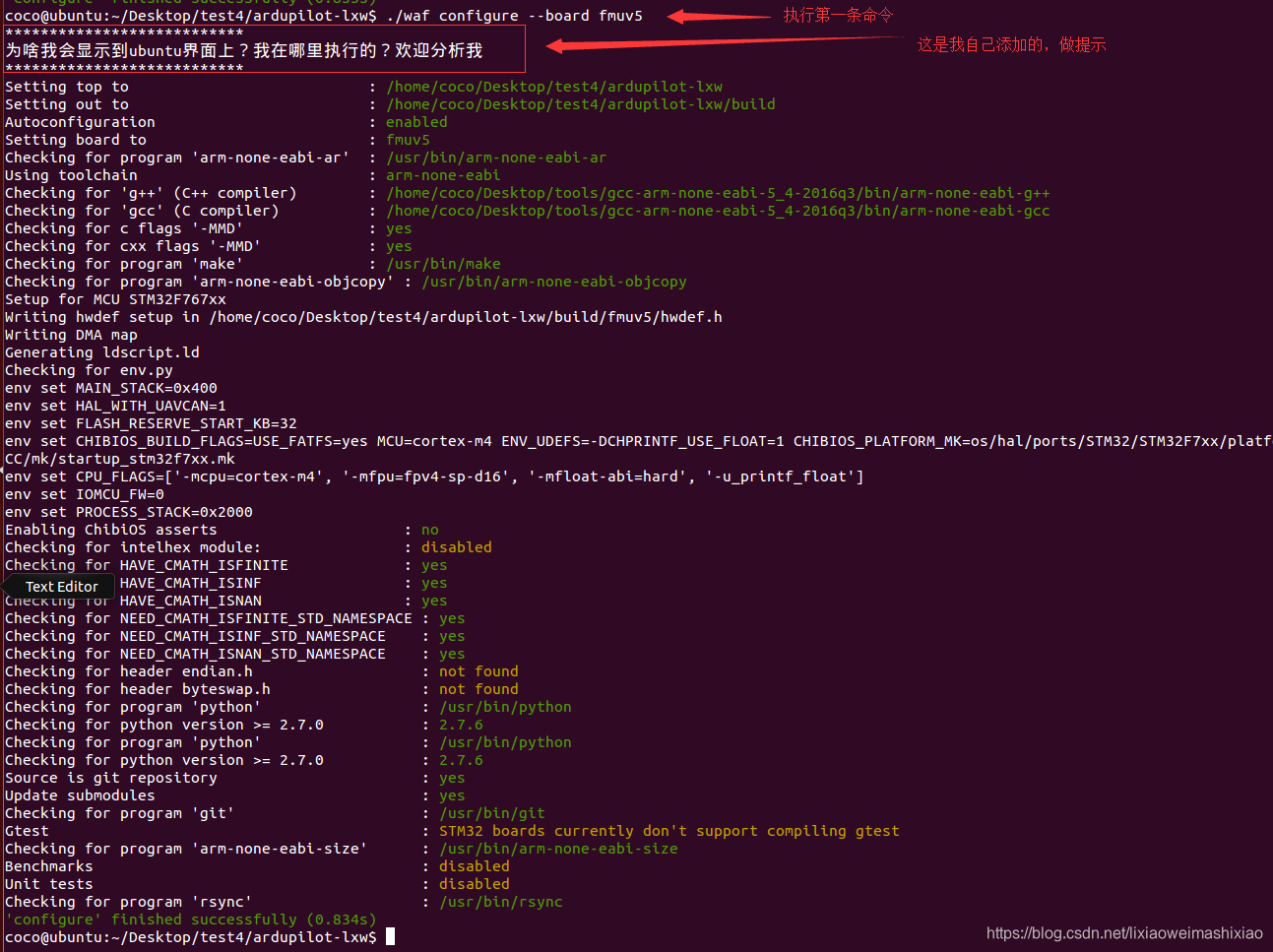Click 'not found' for header endian.h
Image resolution: width=1273 pixels, height=952 pixels.
pos(478,671)
